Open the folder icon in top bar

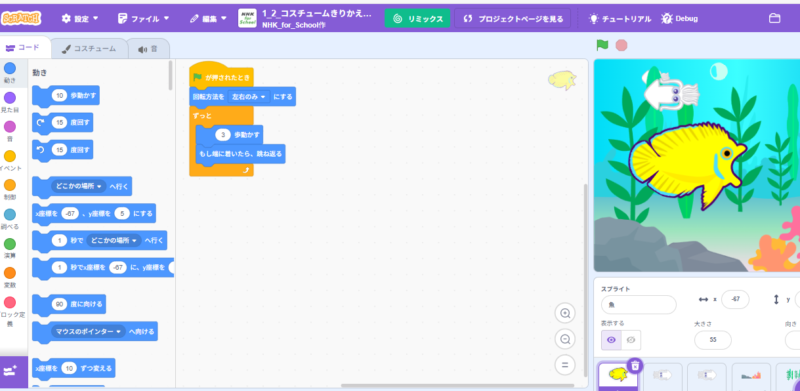coord(774,19)
